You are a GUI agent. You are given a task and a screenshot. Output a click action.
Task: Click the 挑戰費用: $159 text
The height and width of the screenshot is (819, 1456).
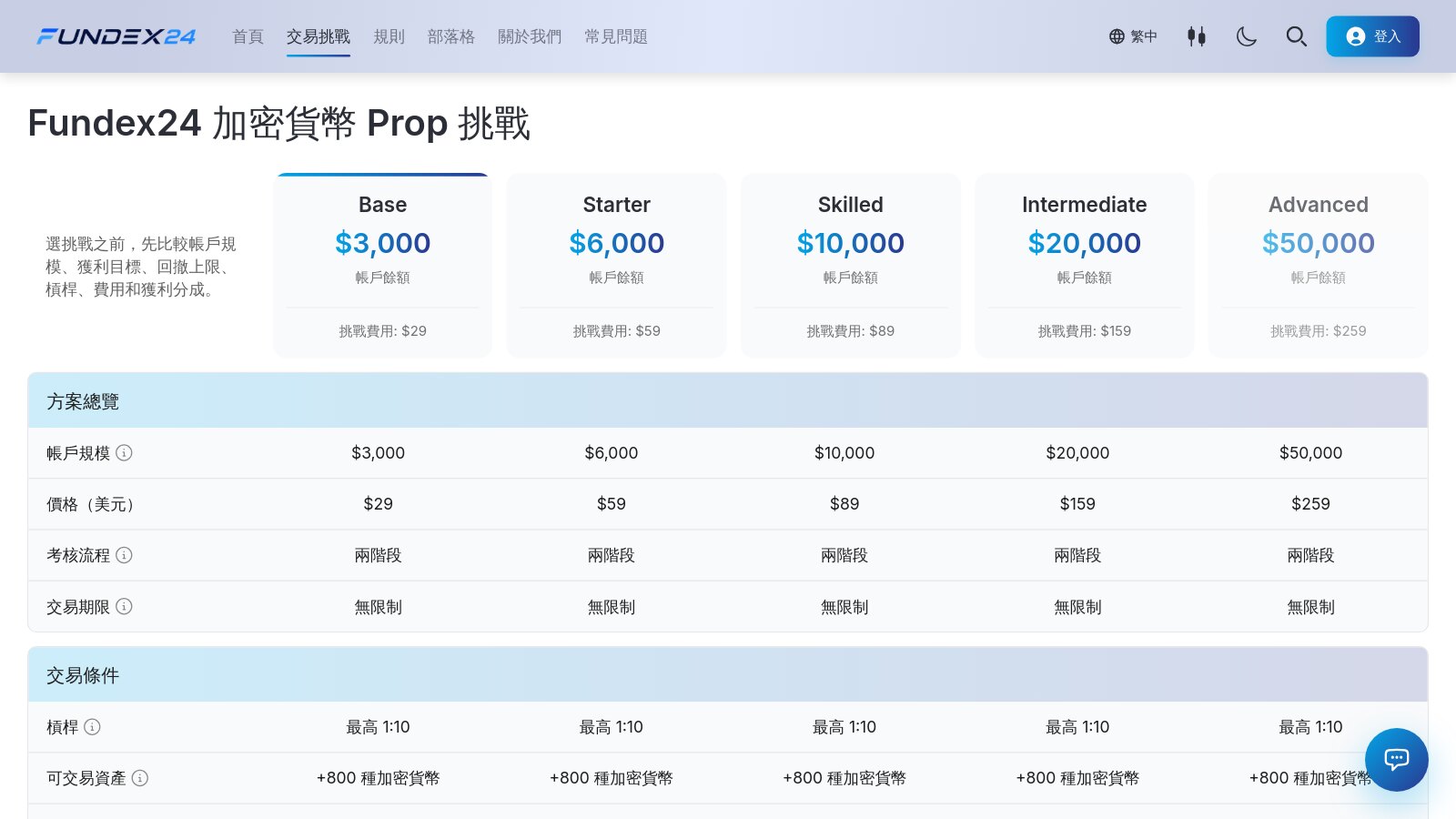pos(1084,330)
